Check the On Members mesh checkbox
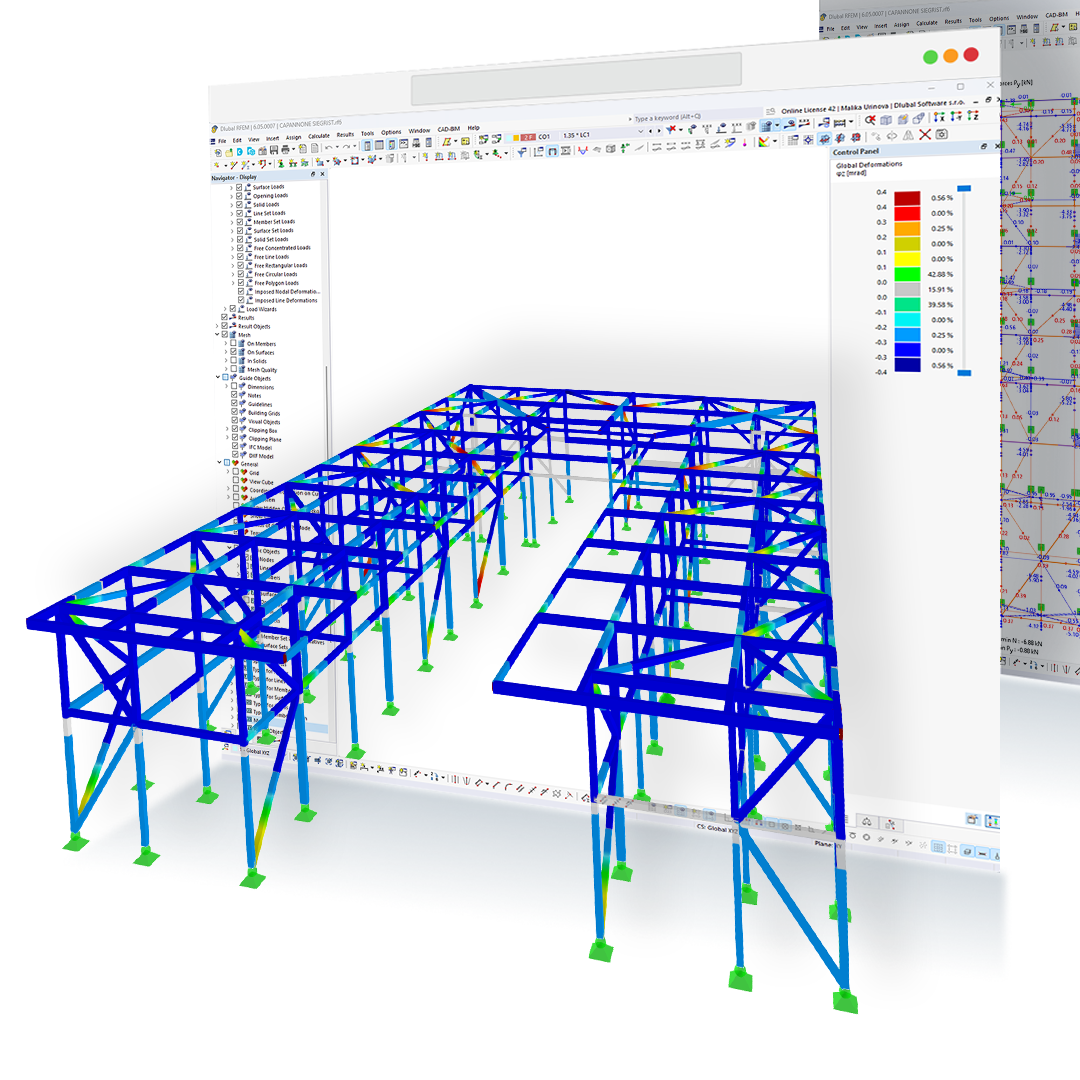The width and height of the screenshot is (1080, 1080). click(233, 343)
